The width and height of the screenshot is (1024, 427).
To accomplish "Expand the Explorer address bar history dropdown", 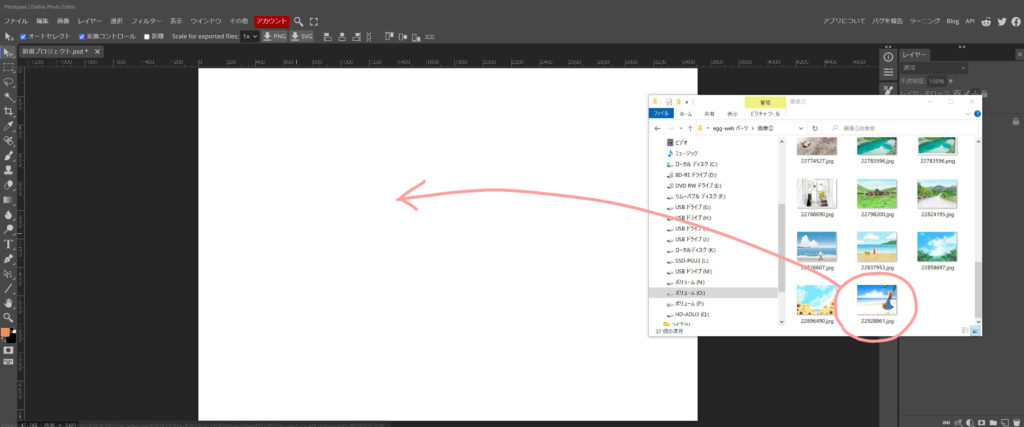I will tap(801, 128).
